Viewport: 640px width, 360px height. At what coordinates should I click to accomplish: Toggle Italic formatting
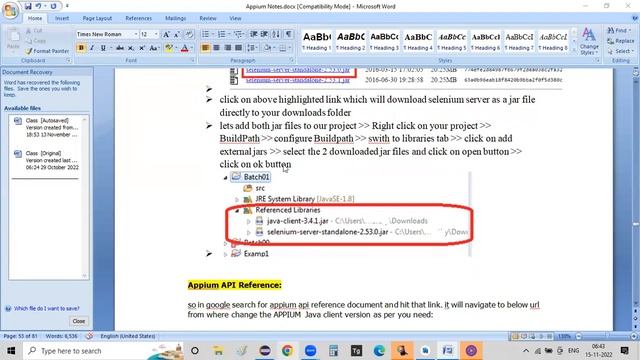(x=92, y=48)
